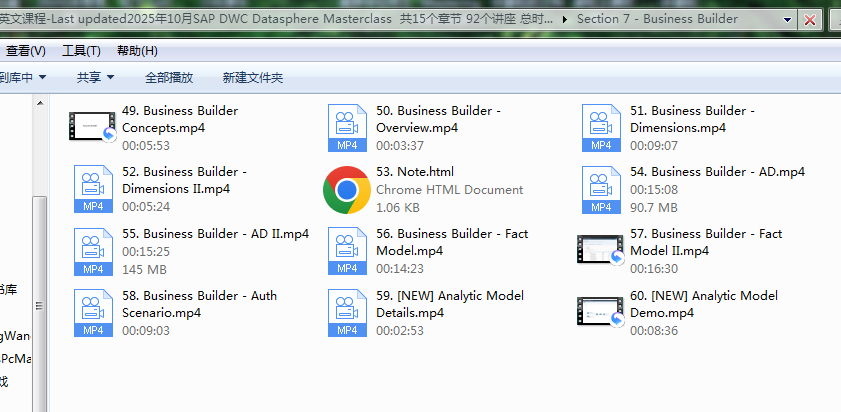841x412 pixels.
Task: Select MP4 icon for 54. Business Builder - AD
Action: (x=601, y=189)
